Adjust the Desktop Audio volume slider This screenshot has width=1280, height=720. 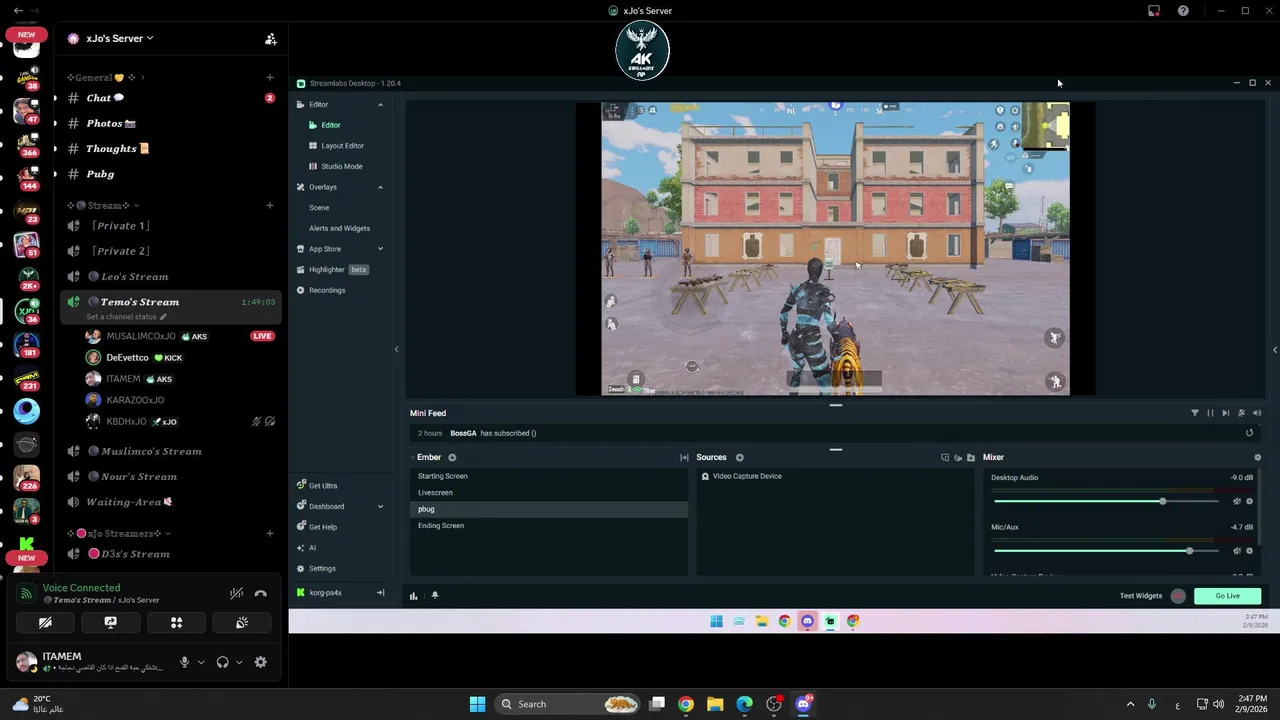[x=1104, y=501]
